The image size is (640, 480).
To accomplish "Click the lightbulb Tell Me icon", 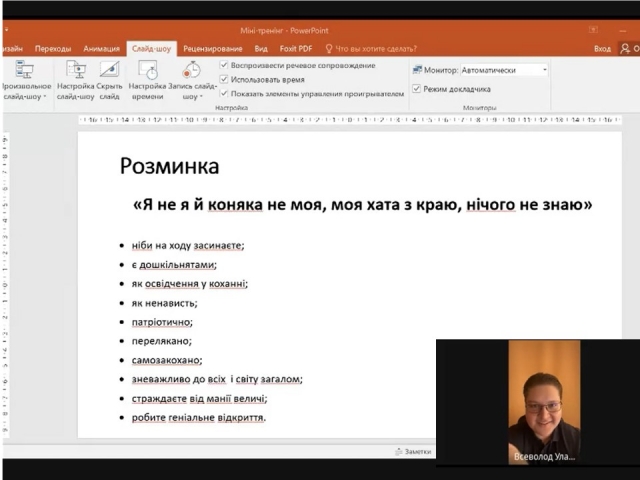I will [329, 49].
